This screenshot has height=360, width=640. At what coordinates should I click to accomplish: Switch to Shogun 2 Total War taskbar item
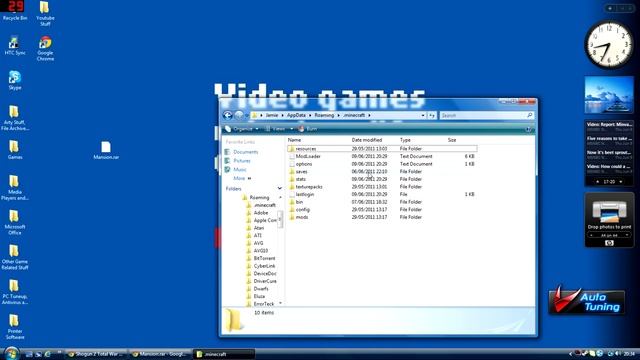pos(96,354)
